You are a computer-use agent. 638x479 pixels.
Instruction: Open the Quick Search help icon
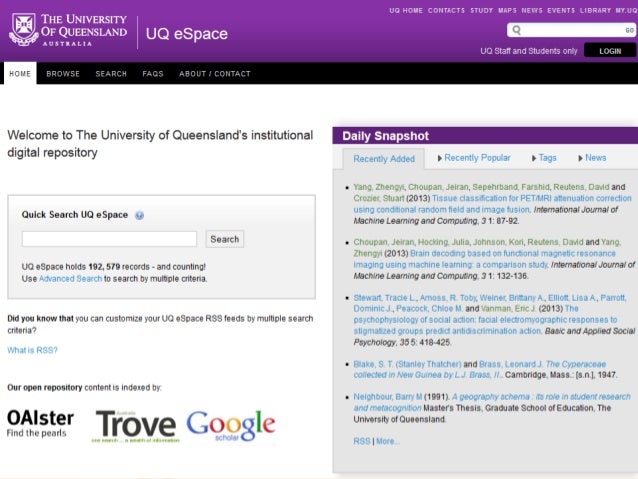pos(140,215)
